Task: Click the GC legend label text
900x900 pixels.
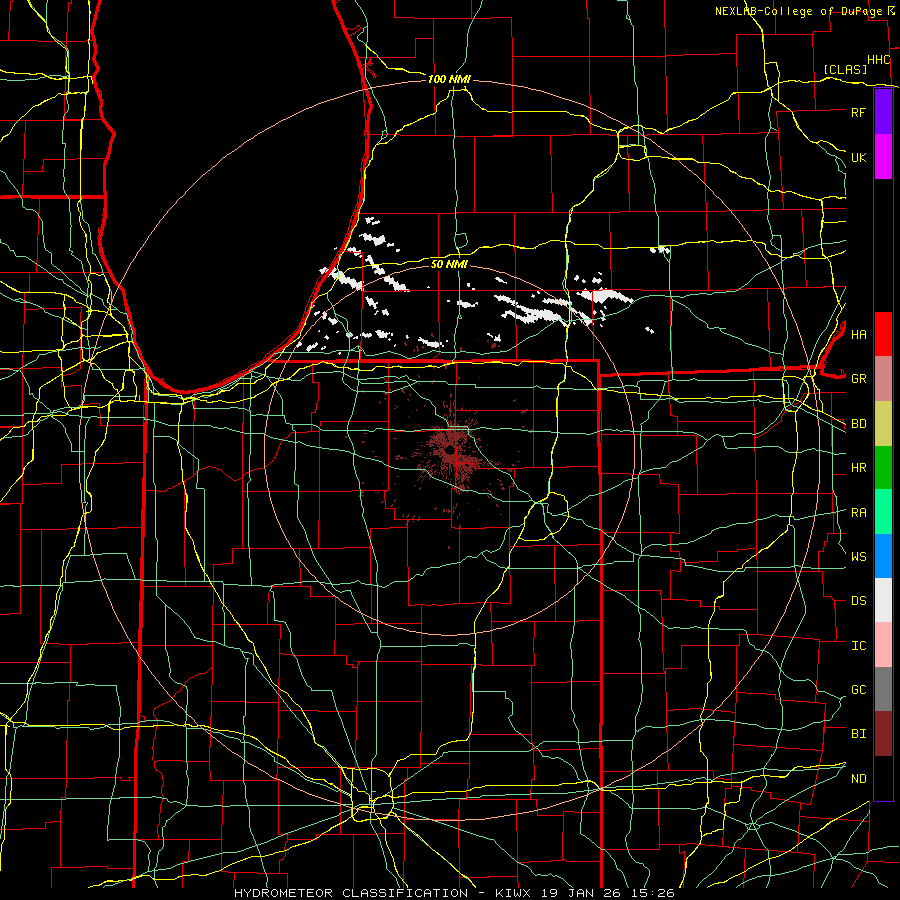Action: [x=858, y=689]
